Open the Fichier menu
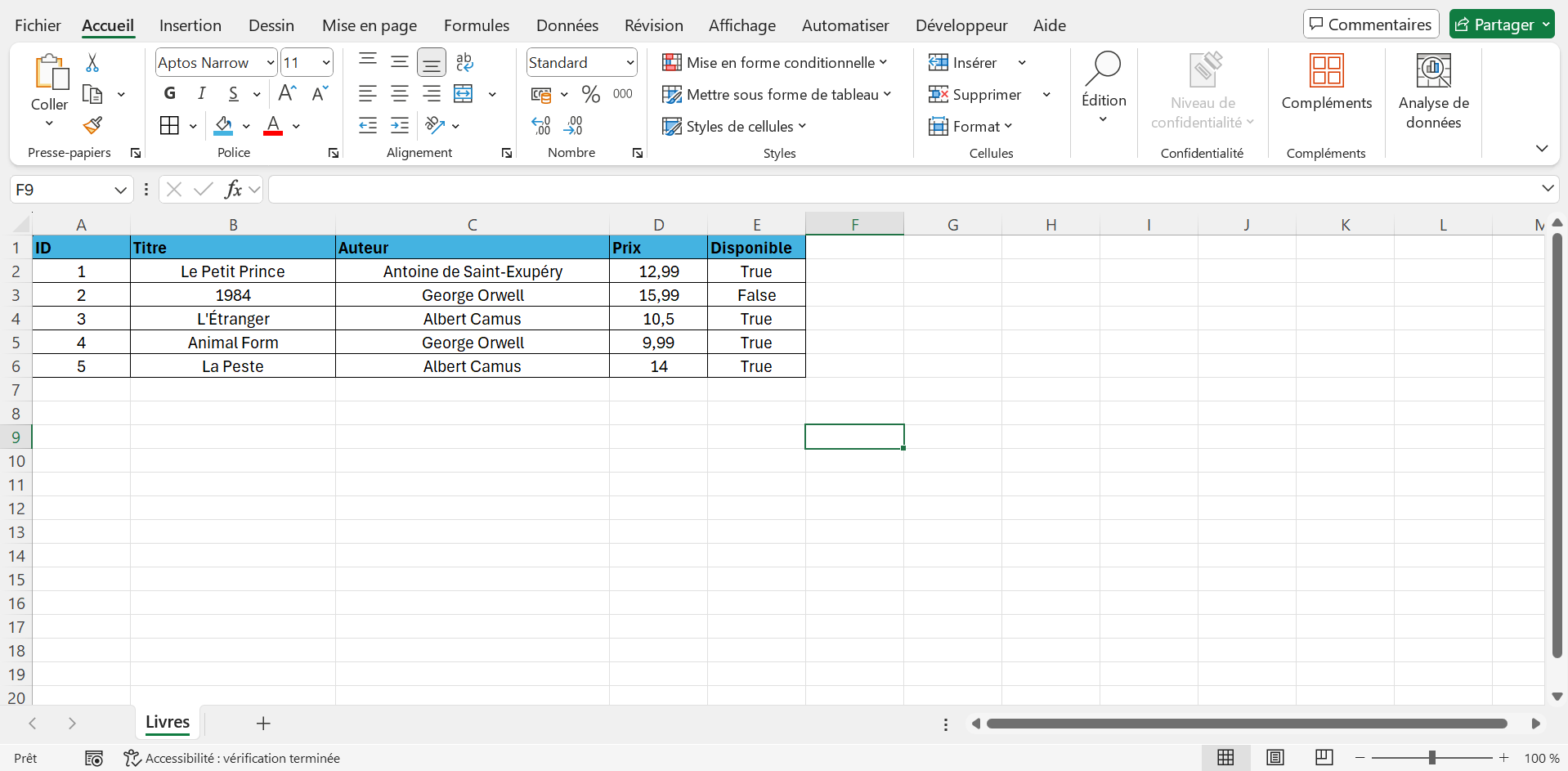Image resolution: width=1568 pixels, height=771 pixels. click(x=38, y=25)
